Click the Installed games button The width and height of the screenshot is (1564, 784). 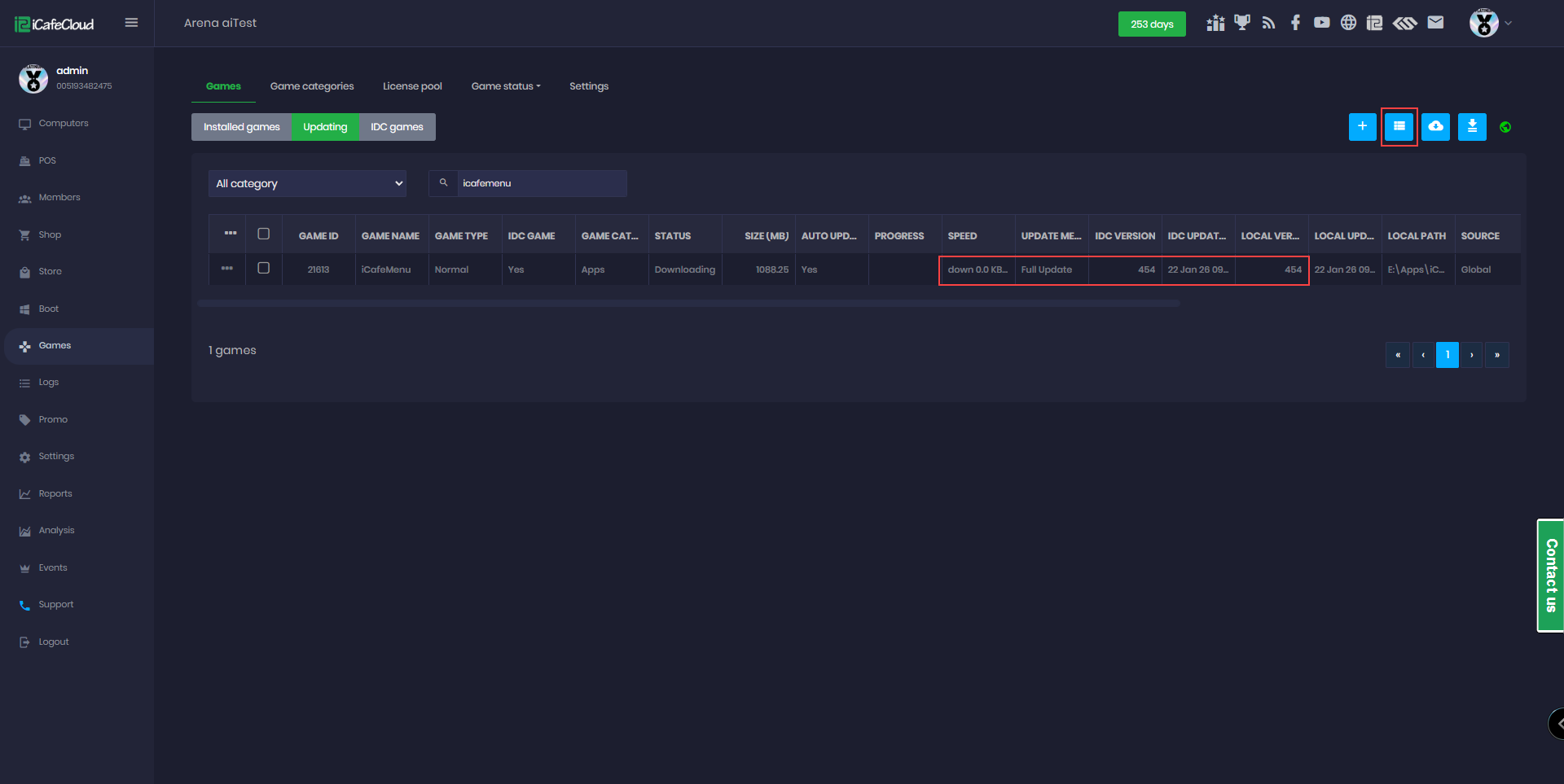[x=241, y=127]
